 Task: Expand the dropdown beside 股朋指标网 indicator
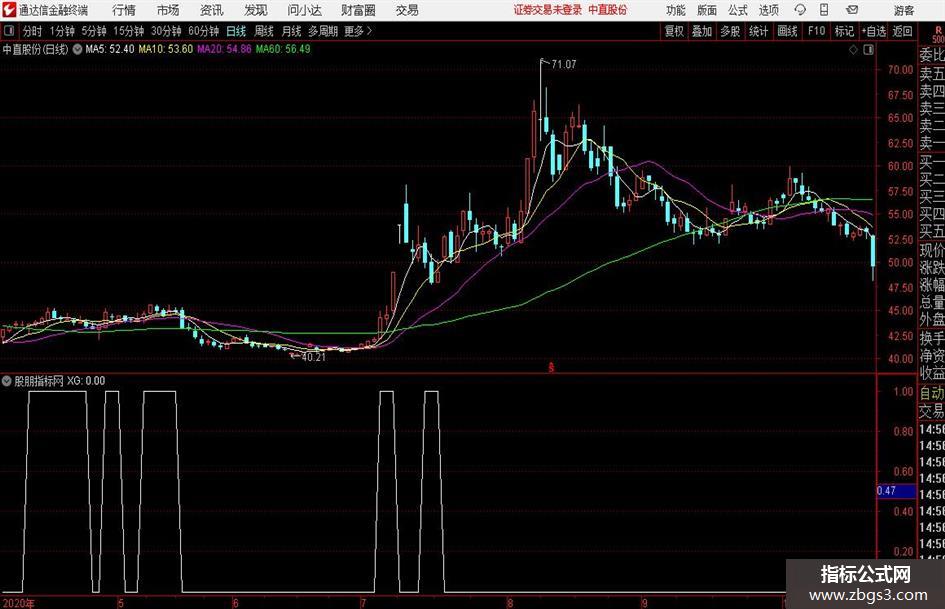point(7,381)
